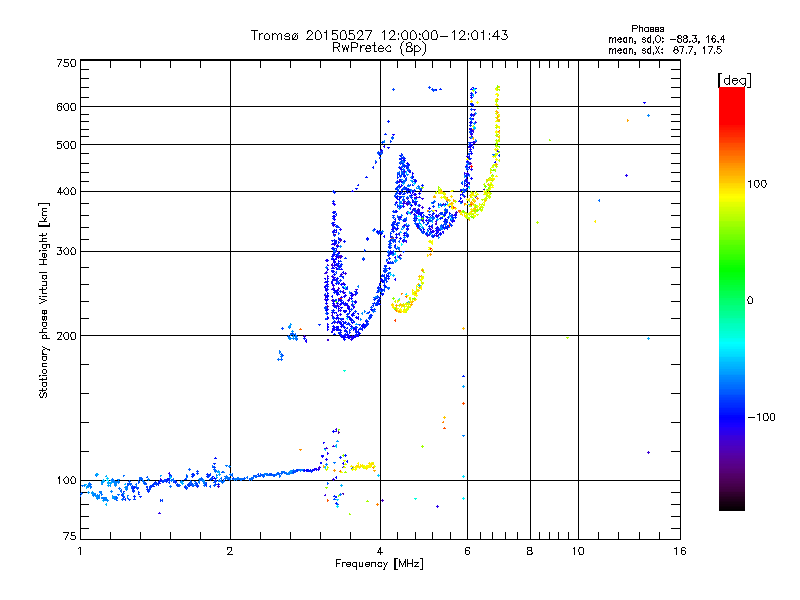Click the y-axis tick label "300"

pyautogui.click(x=67, y=252)
